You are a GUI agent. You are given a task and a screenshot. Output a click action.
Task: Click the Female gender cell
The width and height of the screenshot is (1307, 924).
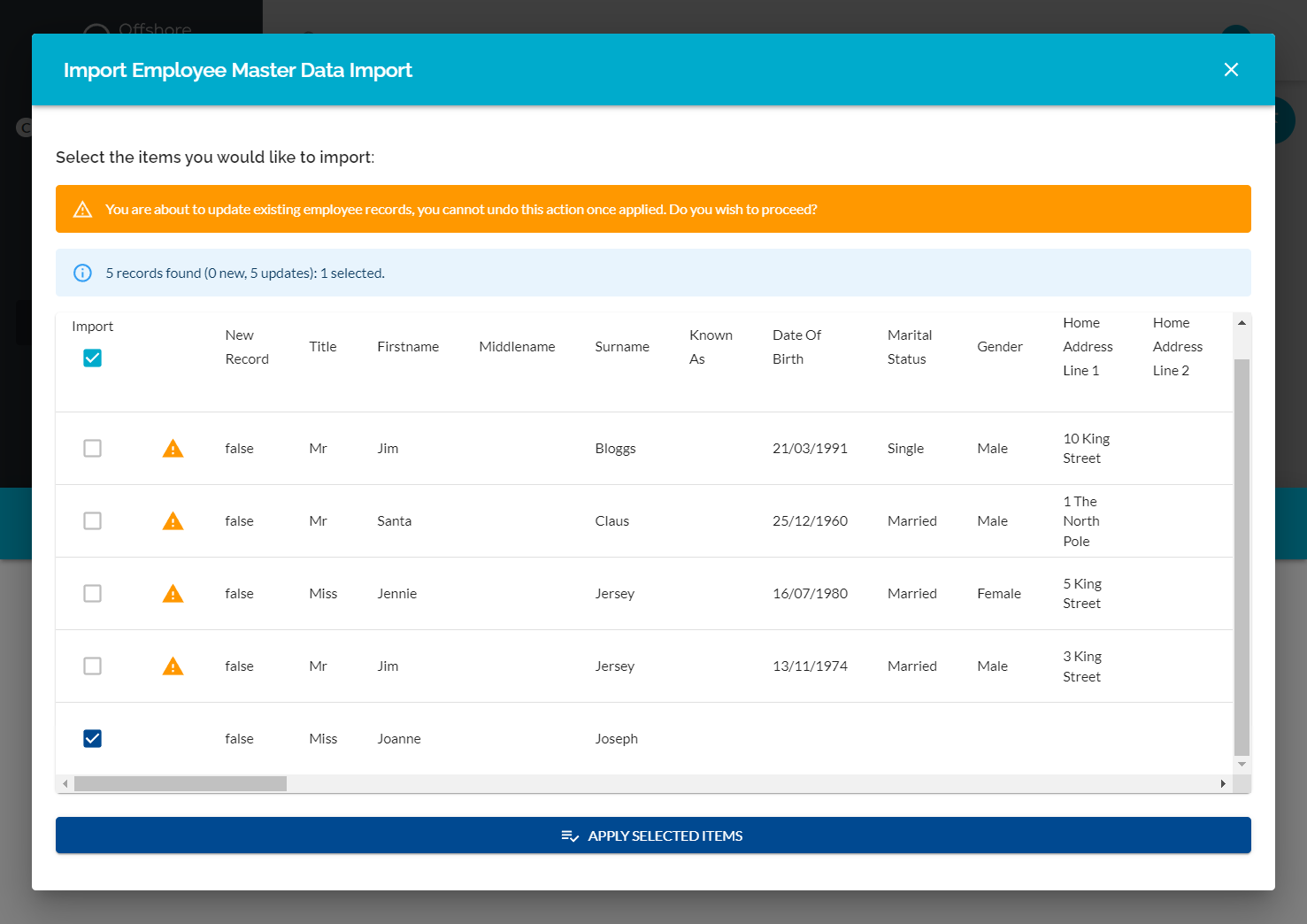click(999, 594)
